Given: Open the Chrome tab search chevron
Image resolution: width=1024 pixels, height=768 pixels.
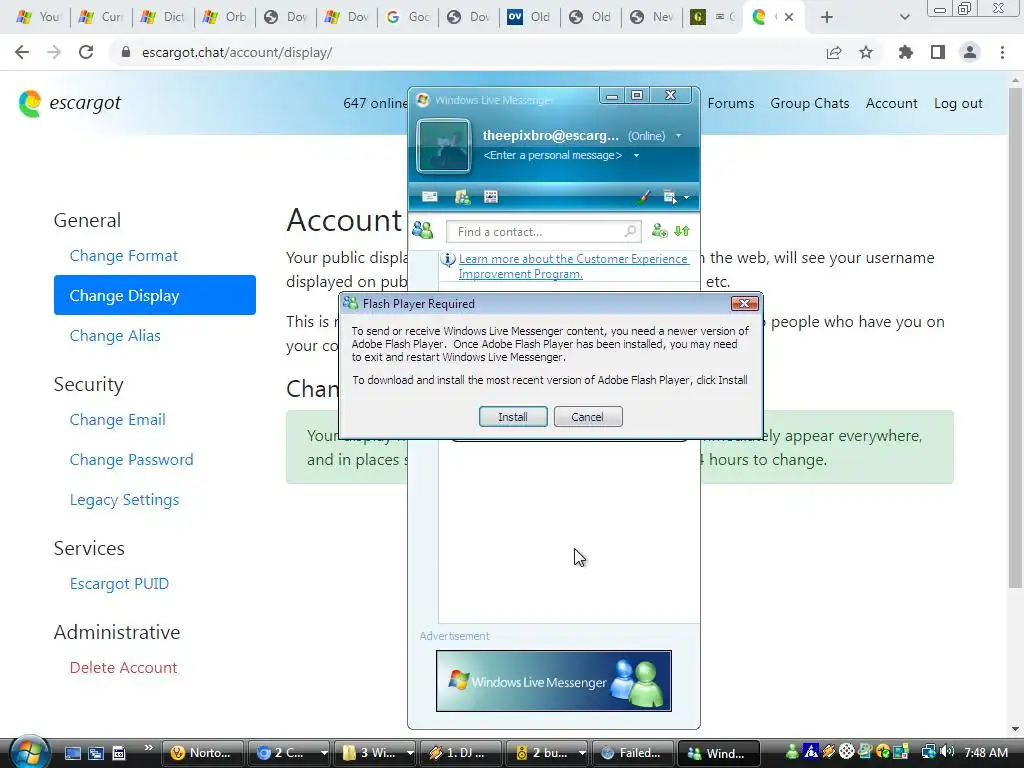Looking at the screenshot, I should point(904,17).
